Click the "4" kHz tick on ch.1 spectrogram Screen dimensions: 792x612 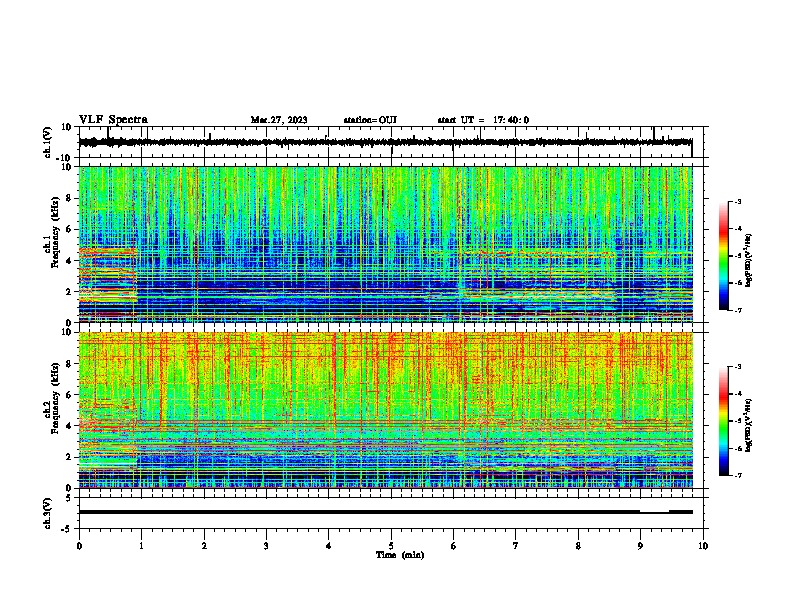pos(69,261)
